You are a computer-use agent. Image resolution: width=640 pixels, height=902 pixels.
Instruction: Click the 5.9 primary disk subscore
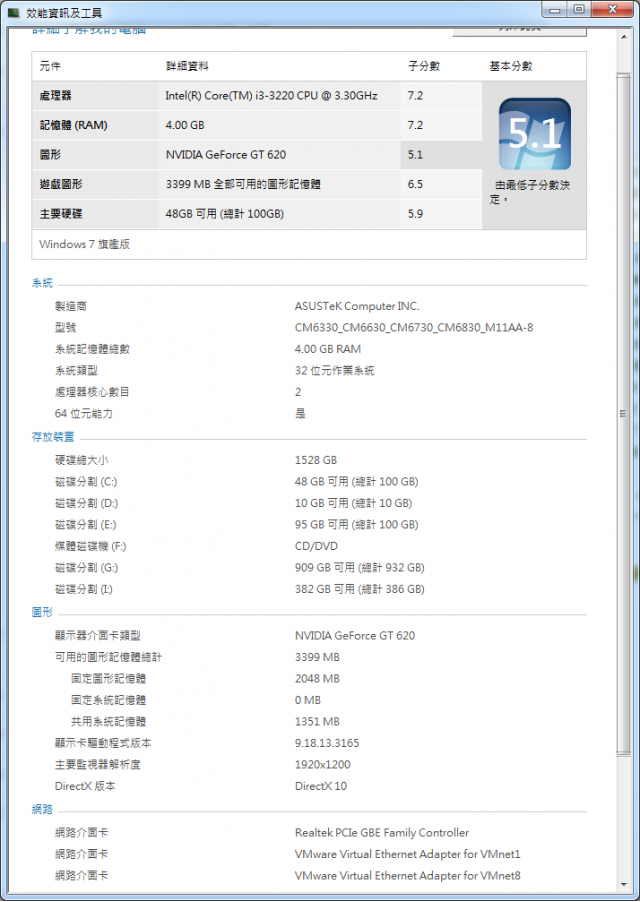coord(415,214)
